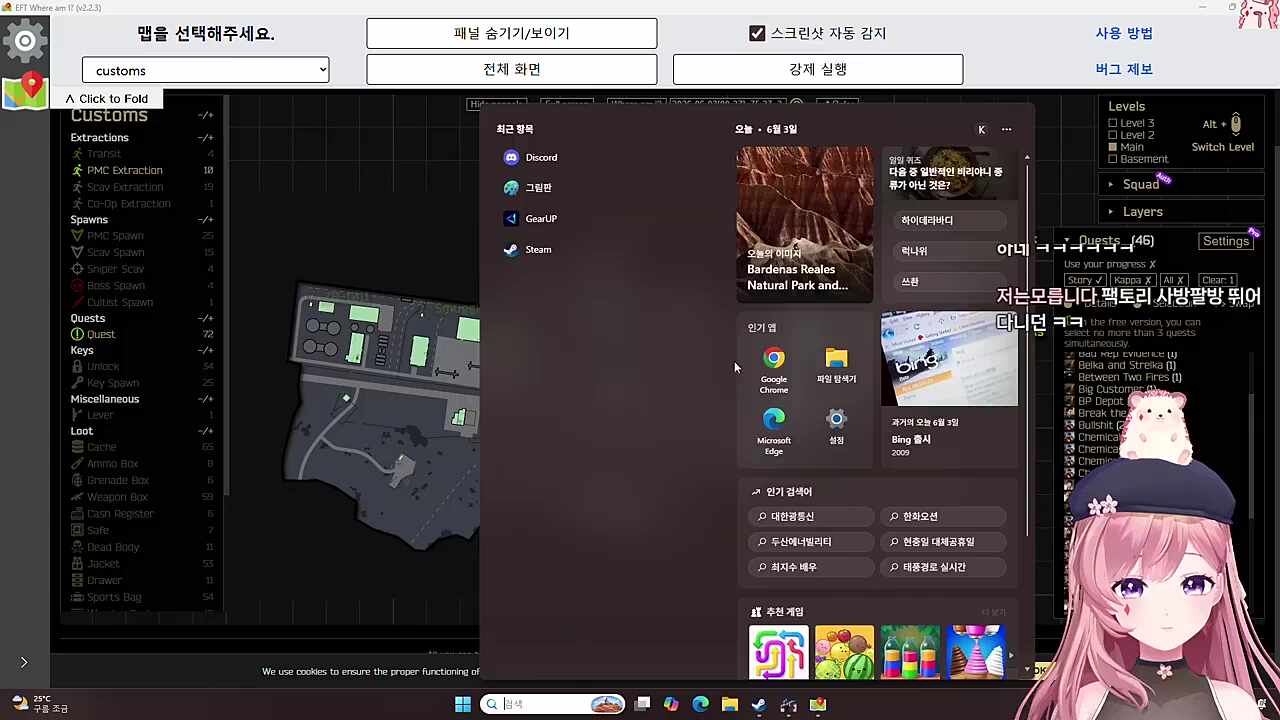Select quiz answer 하이데라바디
This screenshot has height=720, width=1280.
947,220
